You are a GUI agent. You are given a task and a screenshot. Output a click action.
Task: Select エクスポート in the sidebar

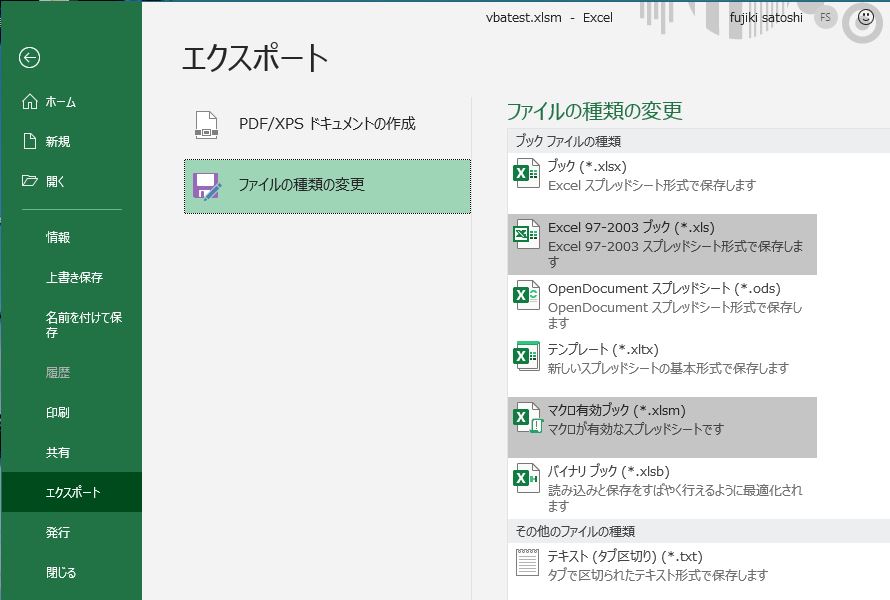click(x=72, y=492)
